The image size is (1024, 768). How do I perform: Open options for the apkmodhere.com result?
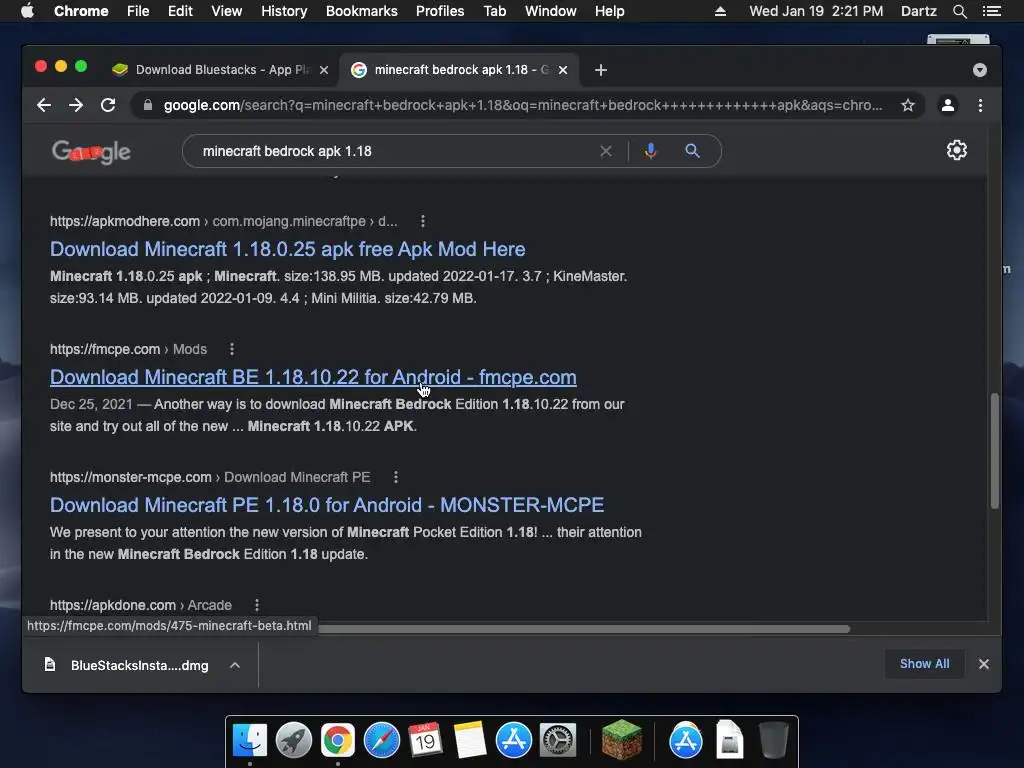(x=423, y=221)
